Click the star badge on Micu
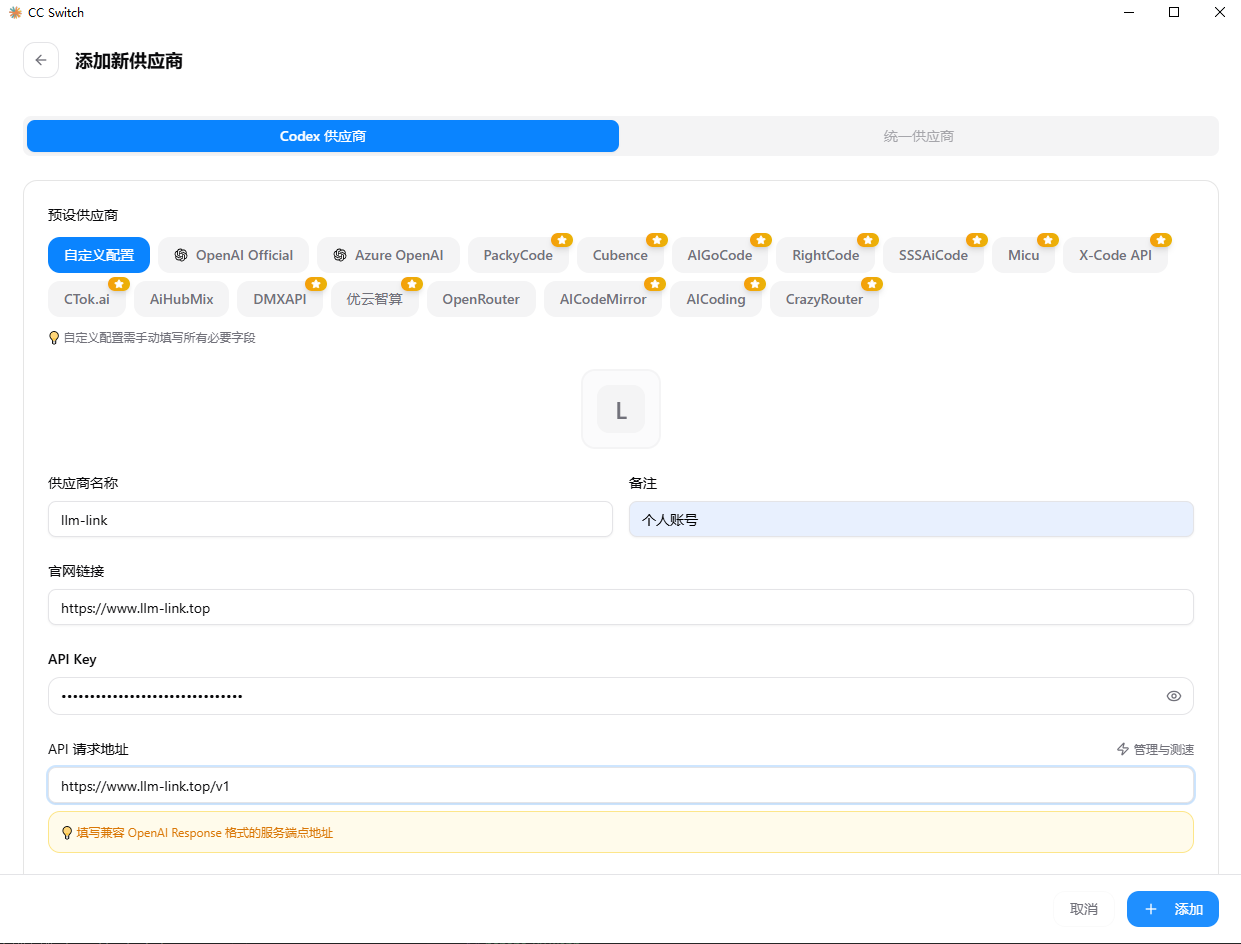 pos(1048,240)
